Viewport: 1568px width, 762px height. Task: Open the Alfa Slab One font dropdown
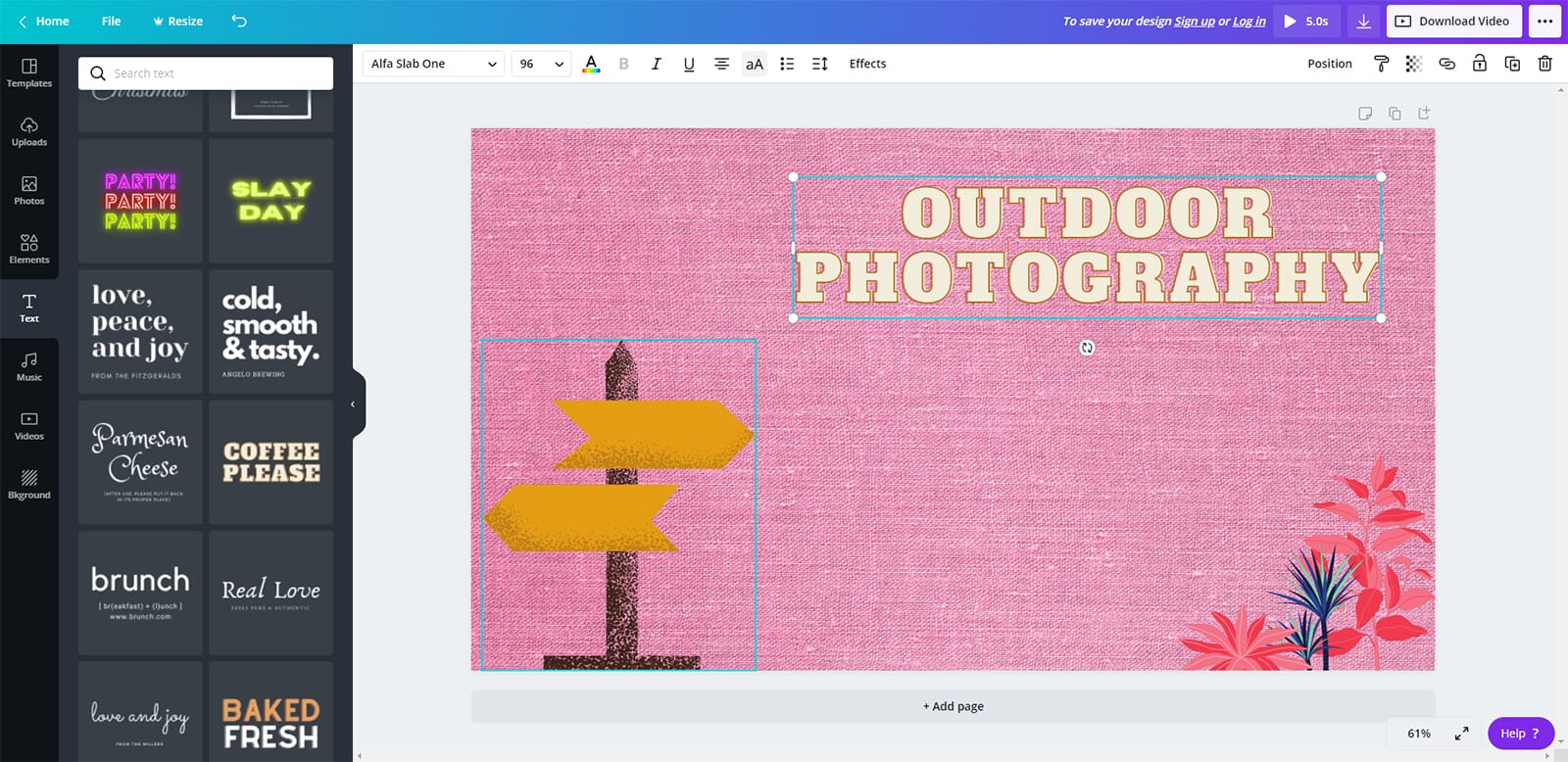433,64
